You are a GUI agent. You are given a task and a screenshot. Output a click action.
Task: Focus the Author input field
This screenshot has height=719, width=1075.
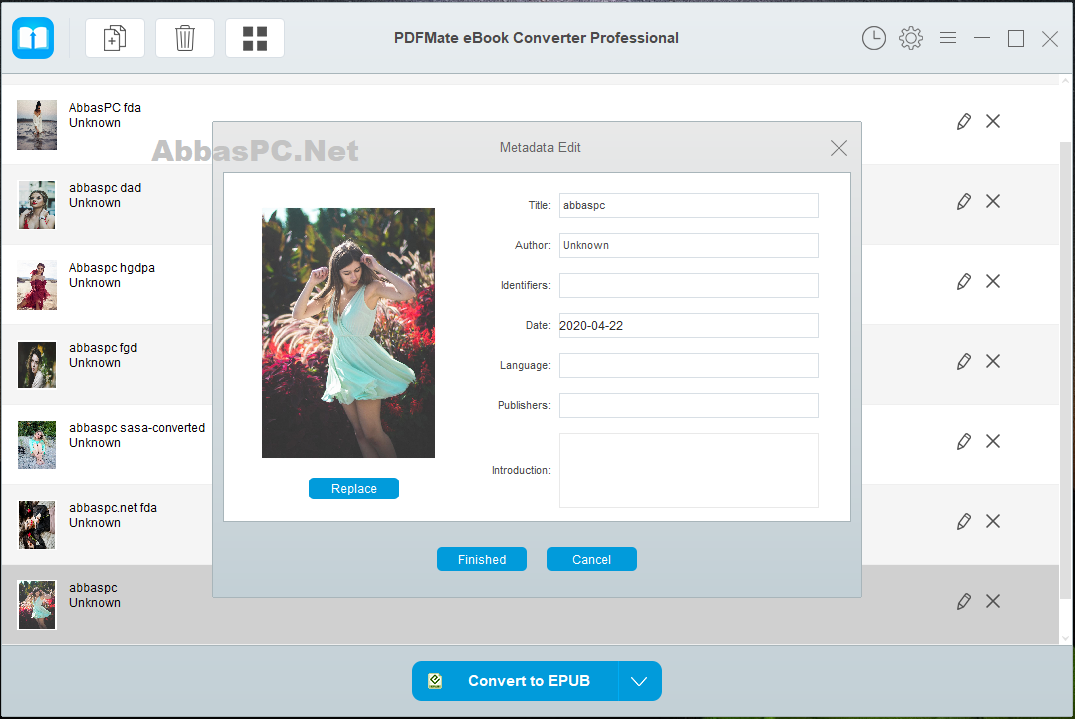point(688,245)
